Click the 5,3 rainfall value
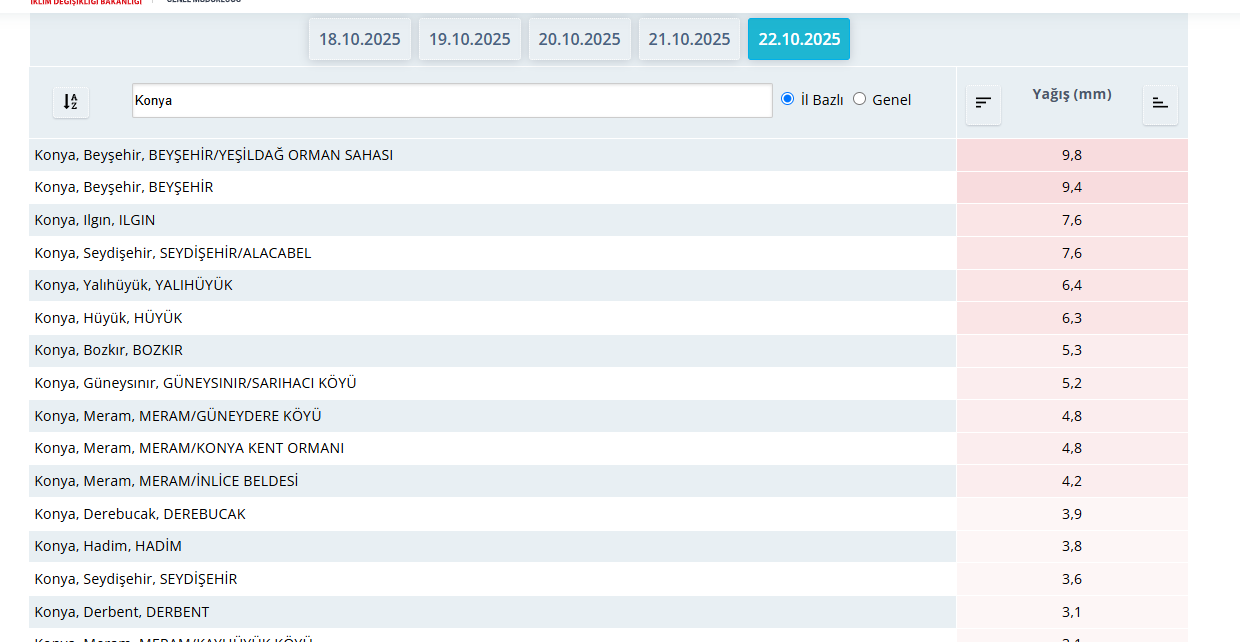The height and width of the screenshot is (642, 1240). [1072, 350]
